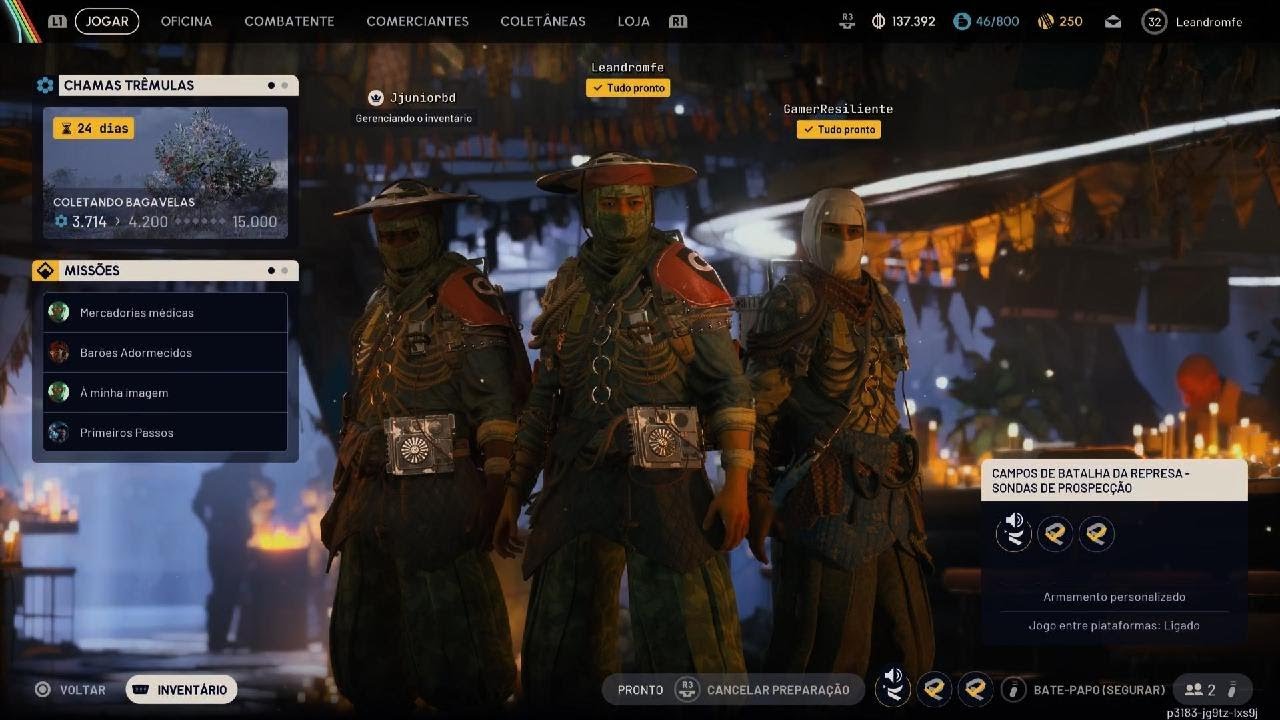1280x720 pixels.
Task: Click the À minha imagem mission icon
Action: point(59,392)
